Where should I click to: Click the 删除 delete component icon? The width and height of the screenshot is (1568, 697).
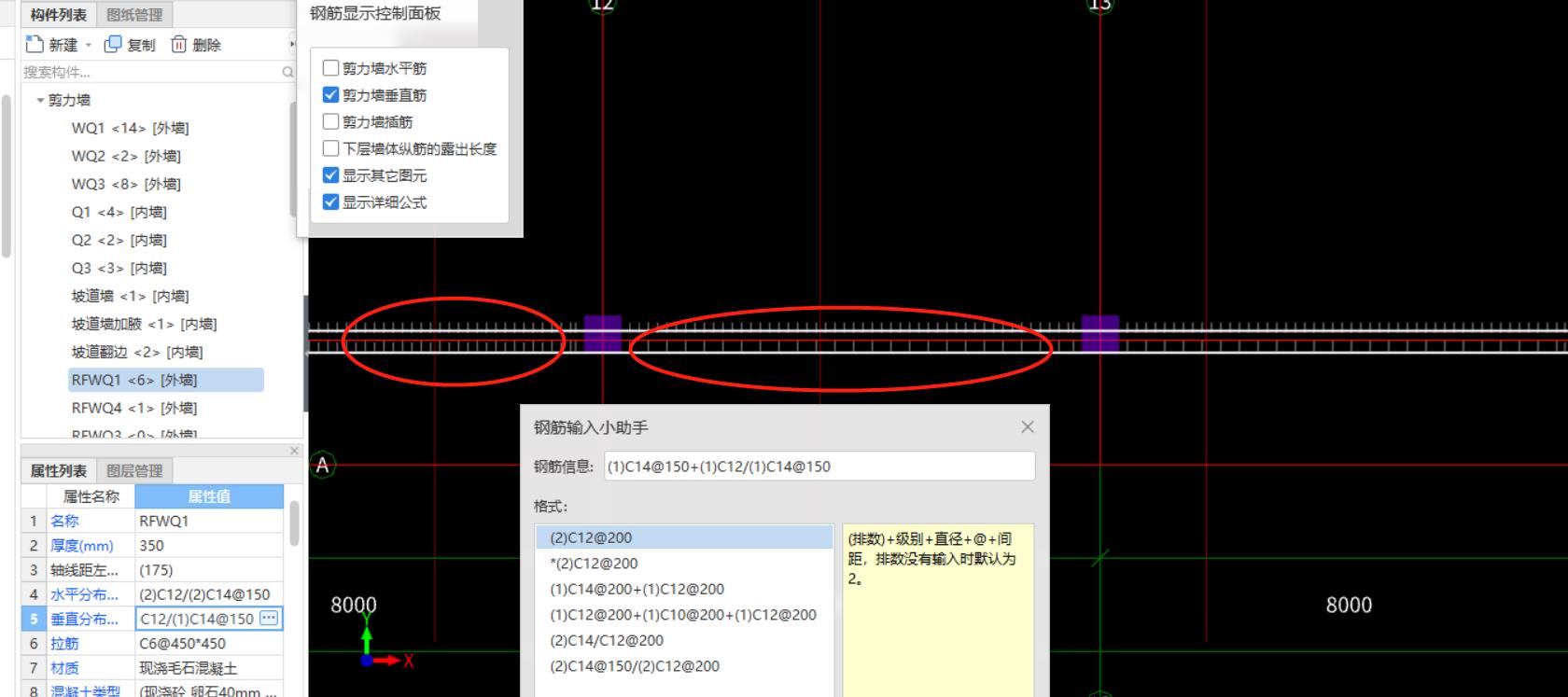coord(178,44)
